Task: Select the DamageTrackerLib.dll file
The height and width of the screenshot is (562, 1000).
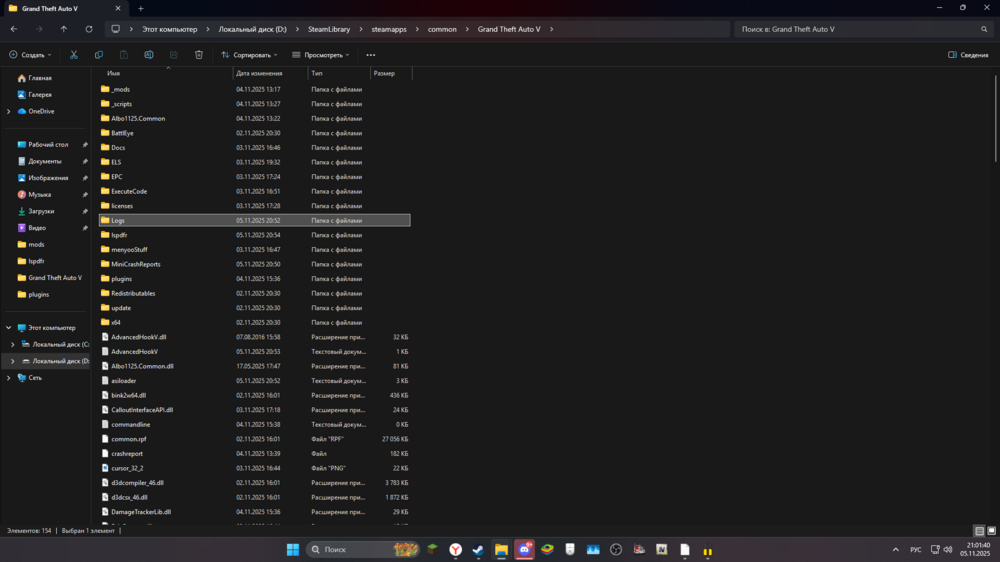Action: pyautogui.click(x=254, y=512)
